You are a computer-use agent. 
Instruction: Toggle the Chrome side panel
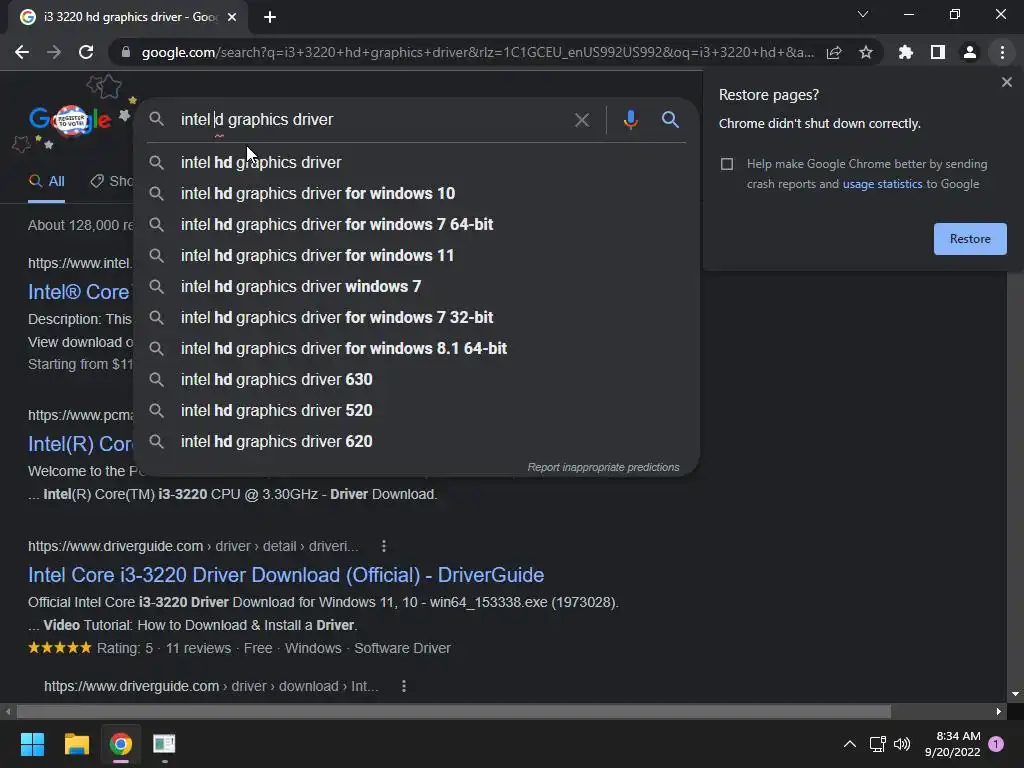click(x=938, y=52)
